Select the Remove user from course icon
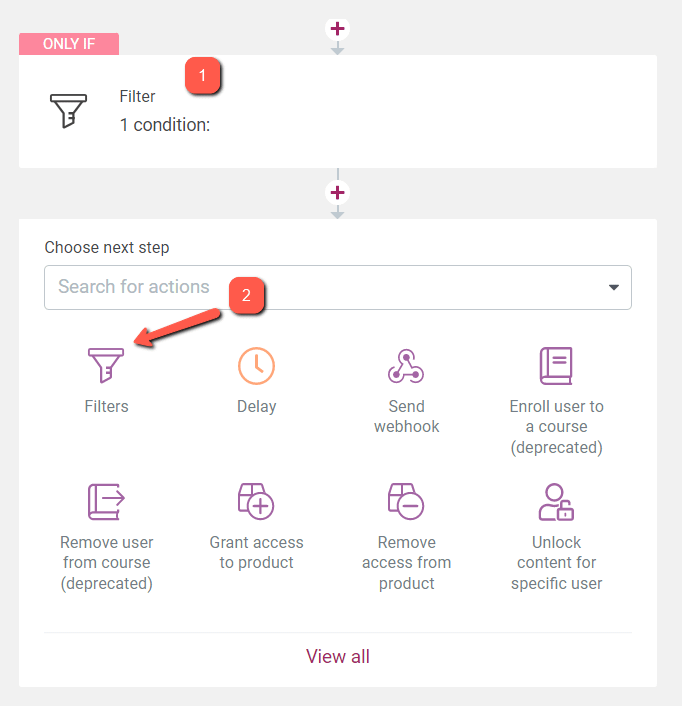 click(x=106, y=502)
